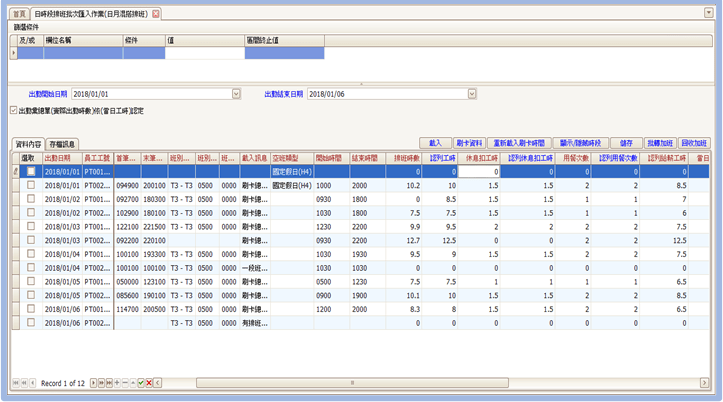Viewport: 723px width, 402px height.
Task: Click the 顯示/隱藏時段 button
Action: point(581,143)
